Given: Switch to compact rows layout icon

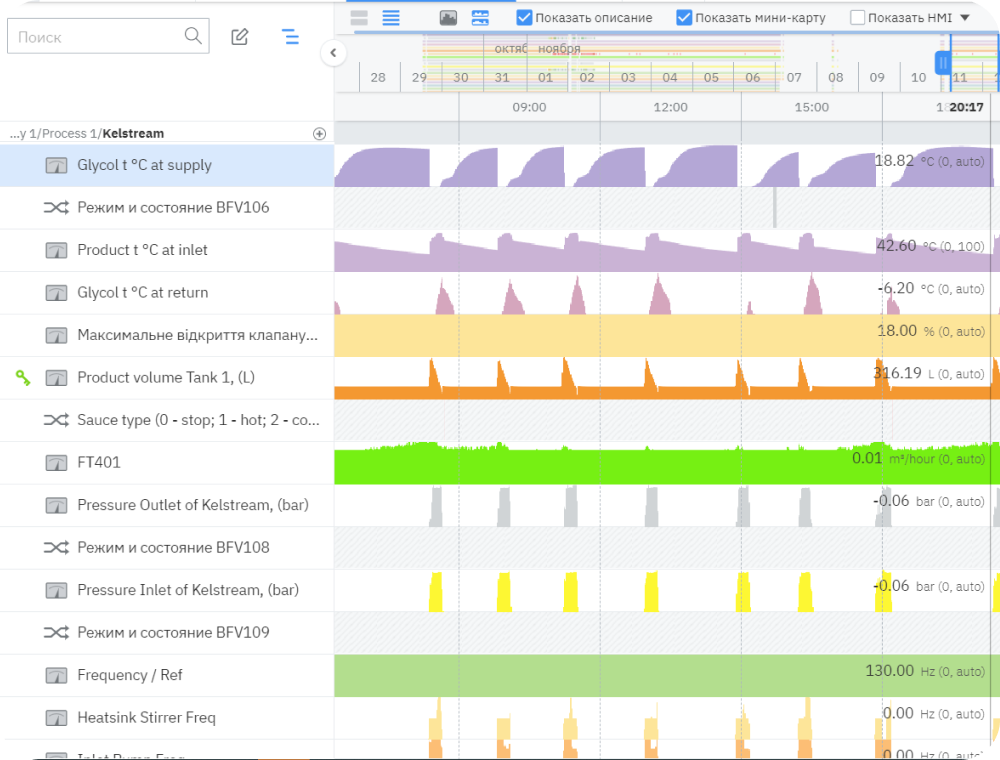Looking at the screenshot, I should [x=359, y=18].
